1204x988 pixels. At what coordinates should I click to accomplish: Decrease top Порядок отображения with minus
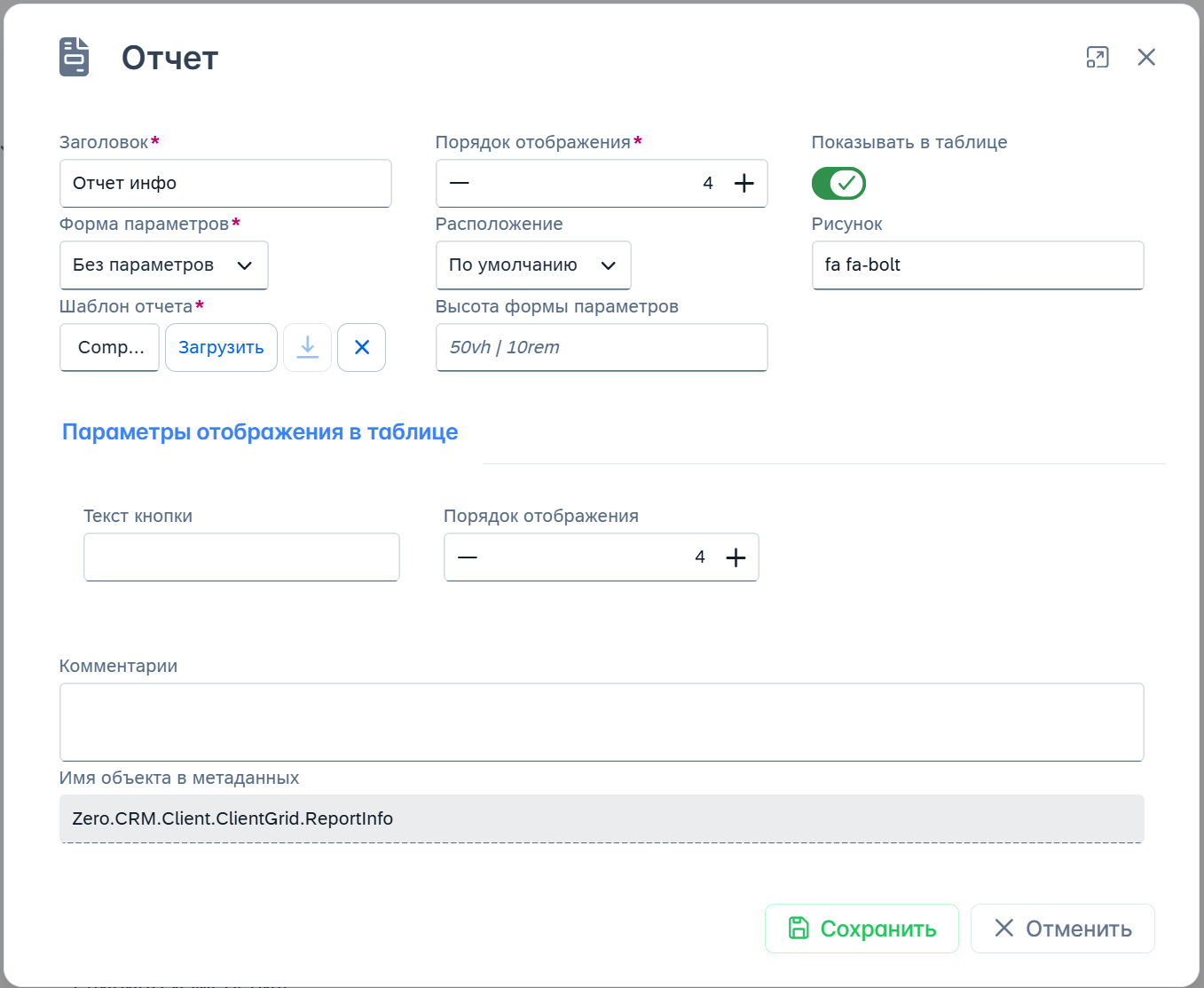pos(460,184)
